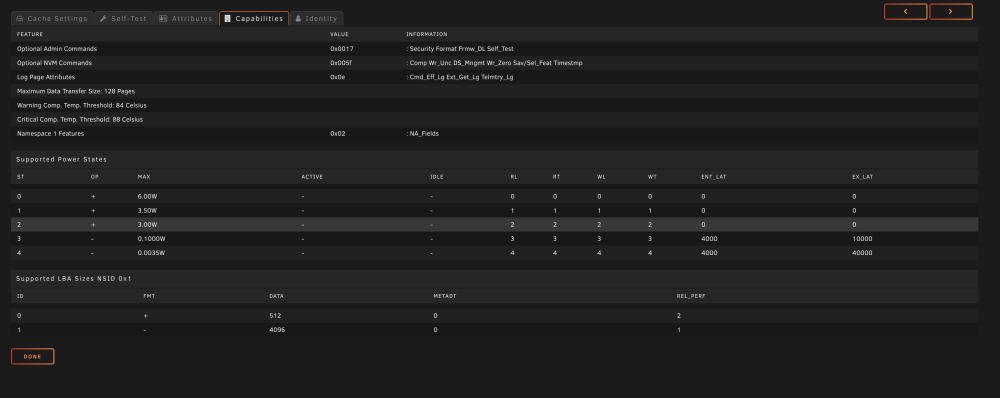
Task: Go to next page with right arrow
Action: (x=951, y=11)
